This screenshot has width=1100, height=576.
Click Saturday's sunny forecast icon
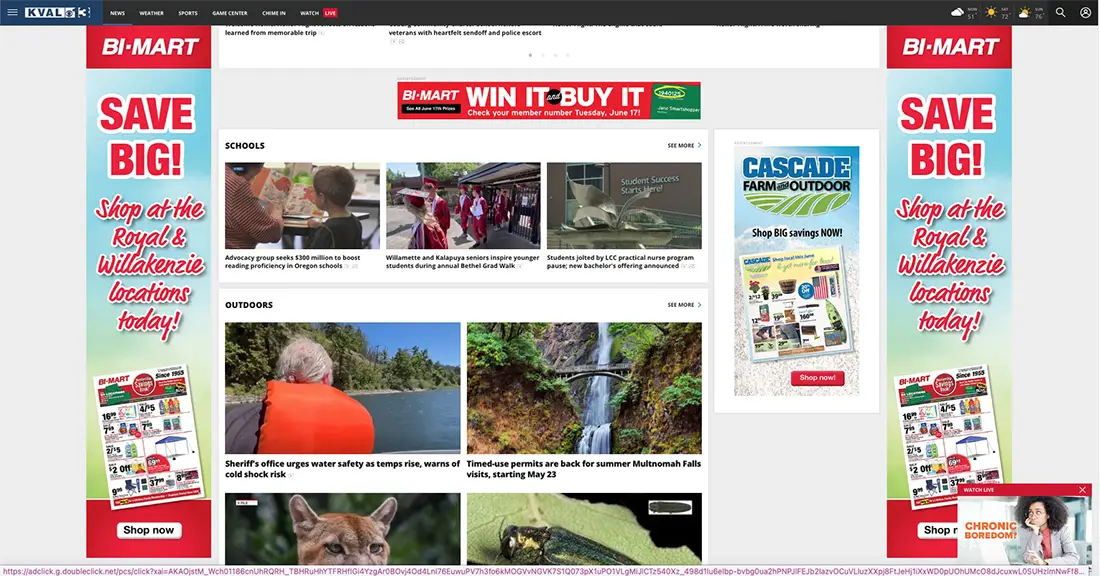pos(991,13)
